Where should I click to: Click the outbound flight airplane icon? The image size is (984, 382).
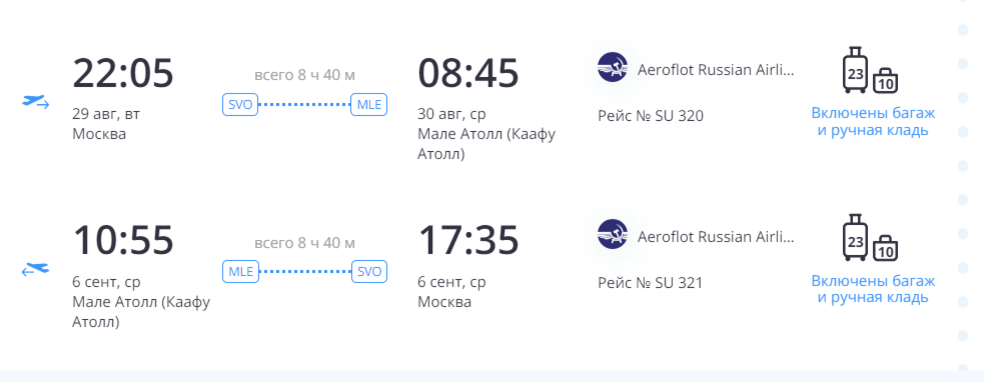tap(35, 102)
